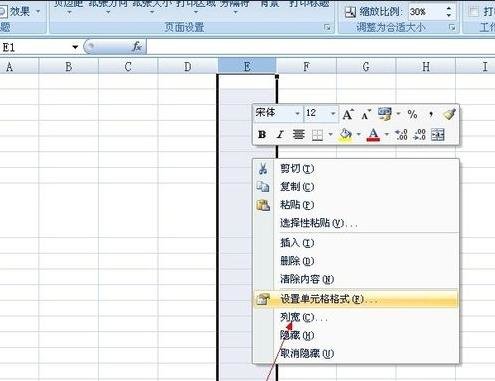The image size is (495, 381).
Task: Click the center alignment icon
Action: pyautogui.click(x=298, y=135)
